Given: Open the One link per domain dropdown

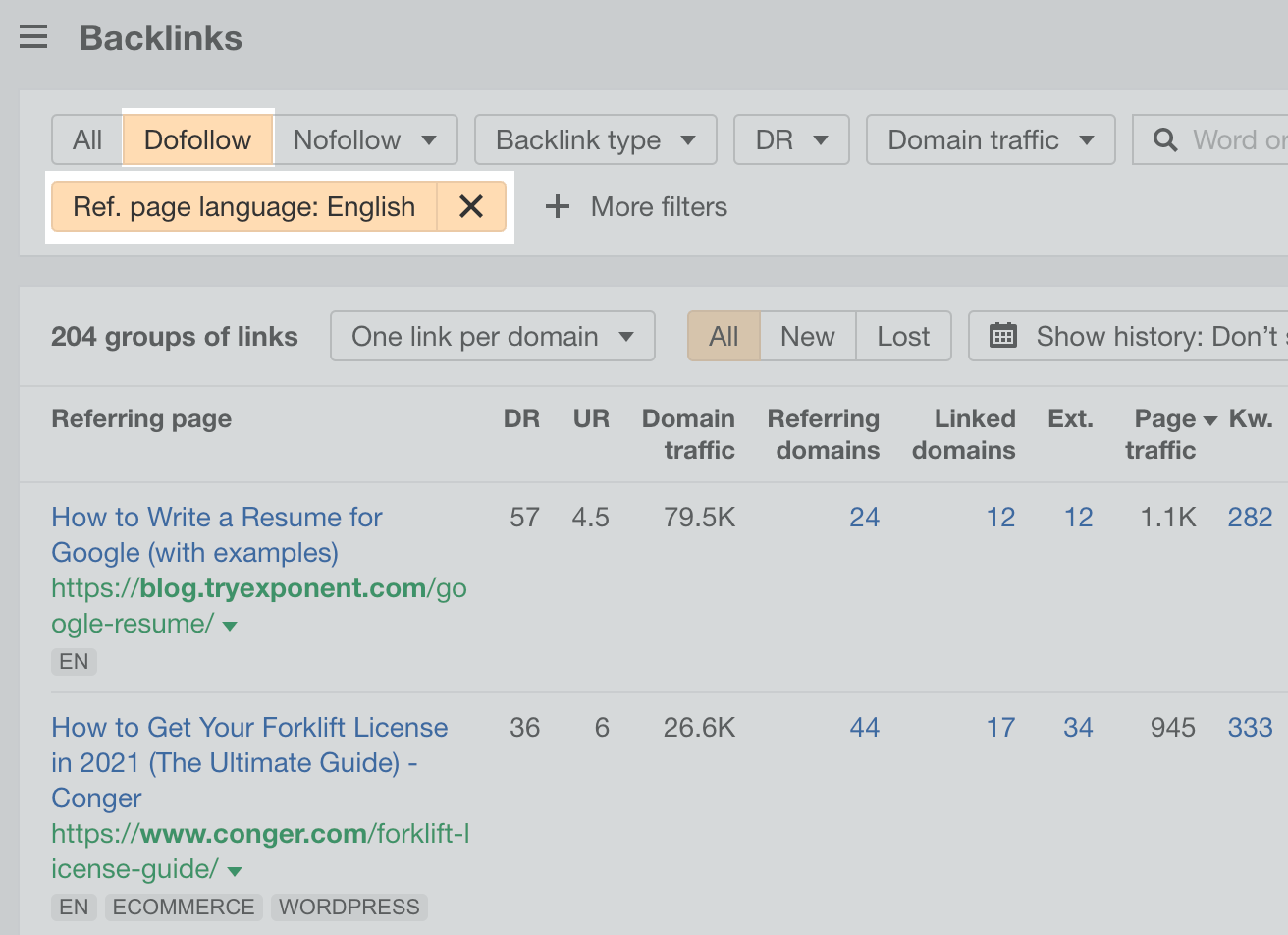Looking at the screenshot, I should click(x=492, y=336).
